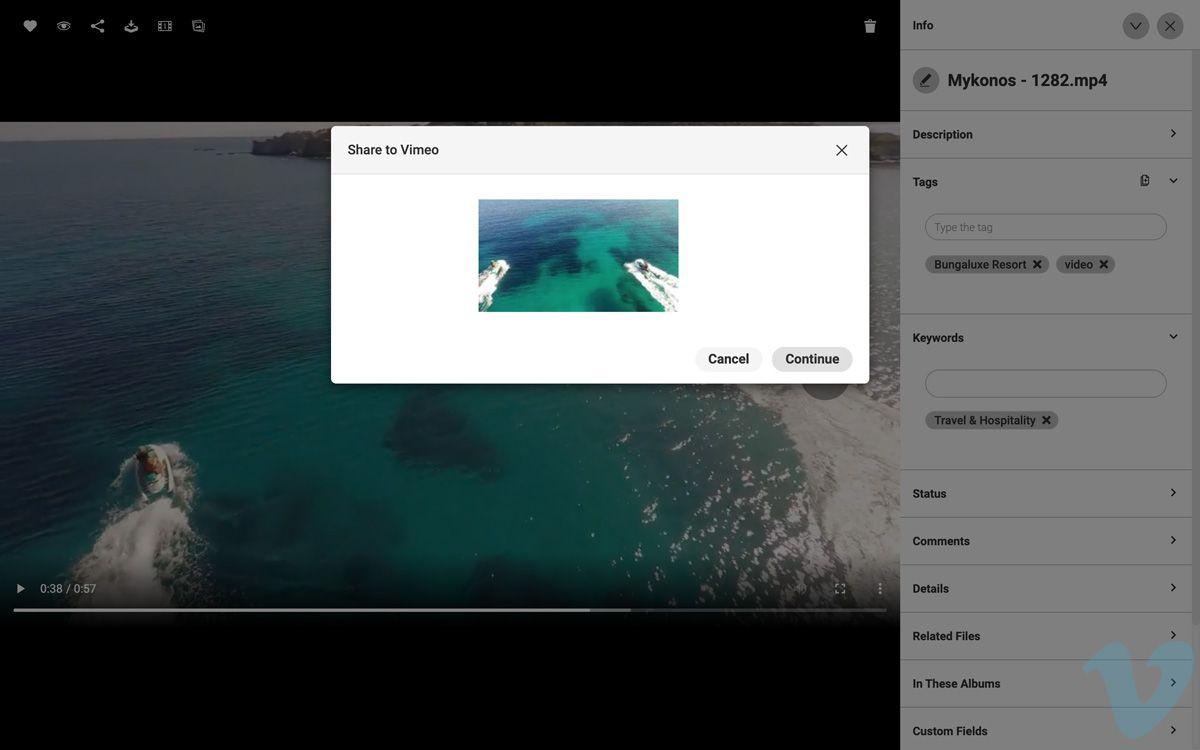Viewport: 1200px width, 750px height.
Task: Collapse the Keywords section chevron
Action: (x=1170, y=334)
